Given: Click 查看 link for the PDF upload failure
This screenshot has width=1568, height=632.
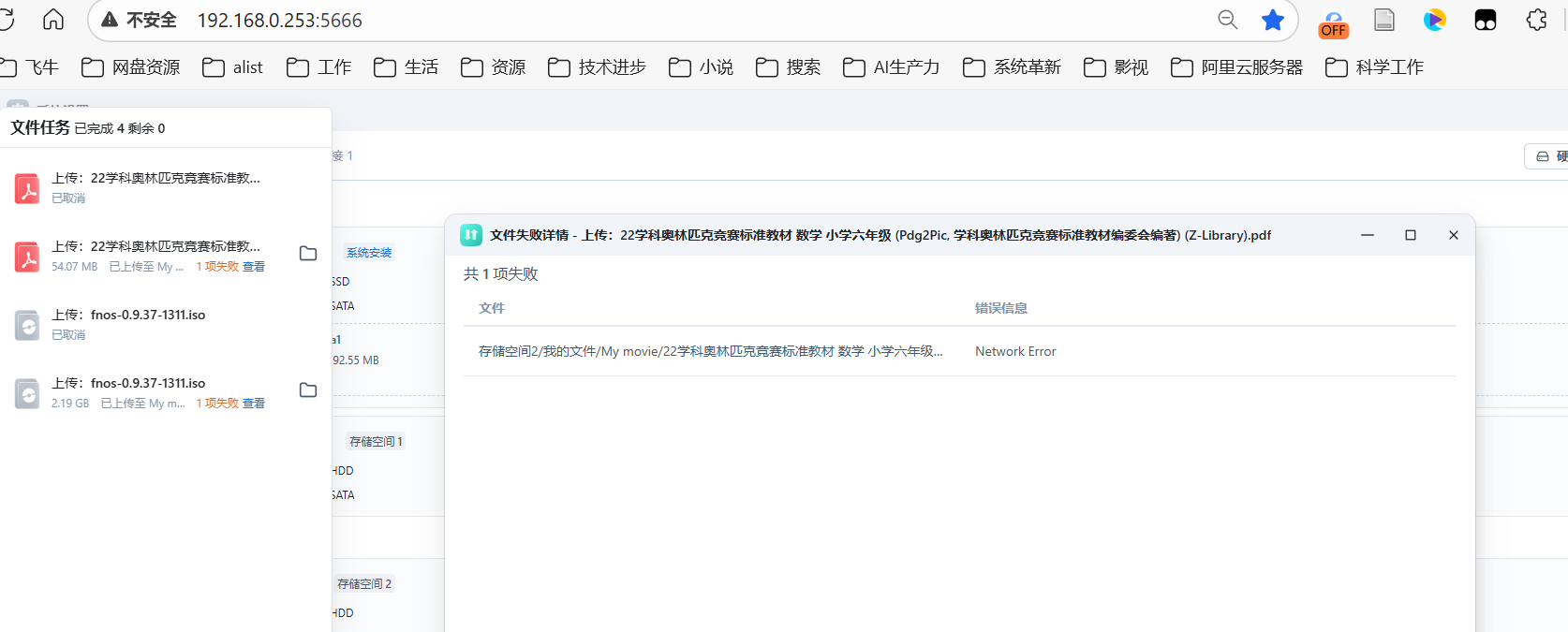Looking at the screenshot, I should [x=254, y=267].
